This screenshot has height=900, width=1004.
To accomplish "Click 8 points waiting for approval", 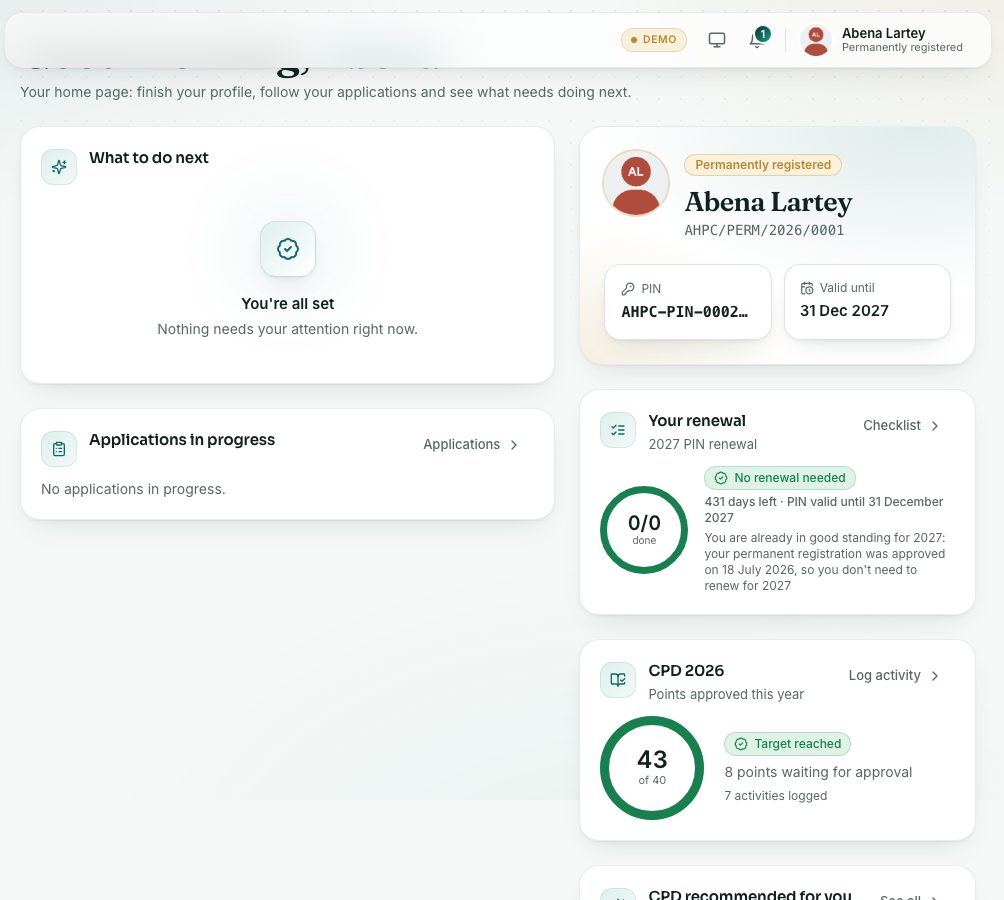I will click(x=818, y=772).
